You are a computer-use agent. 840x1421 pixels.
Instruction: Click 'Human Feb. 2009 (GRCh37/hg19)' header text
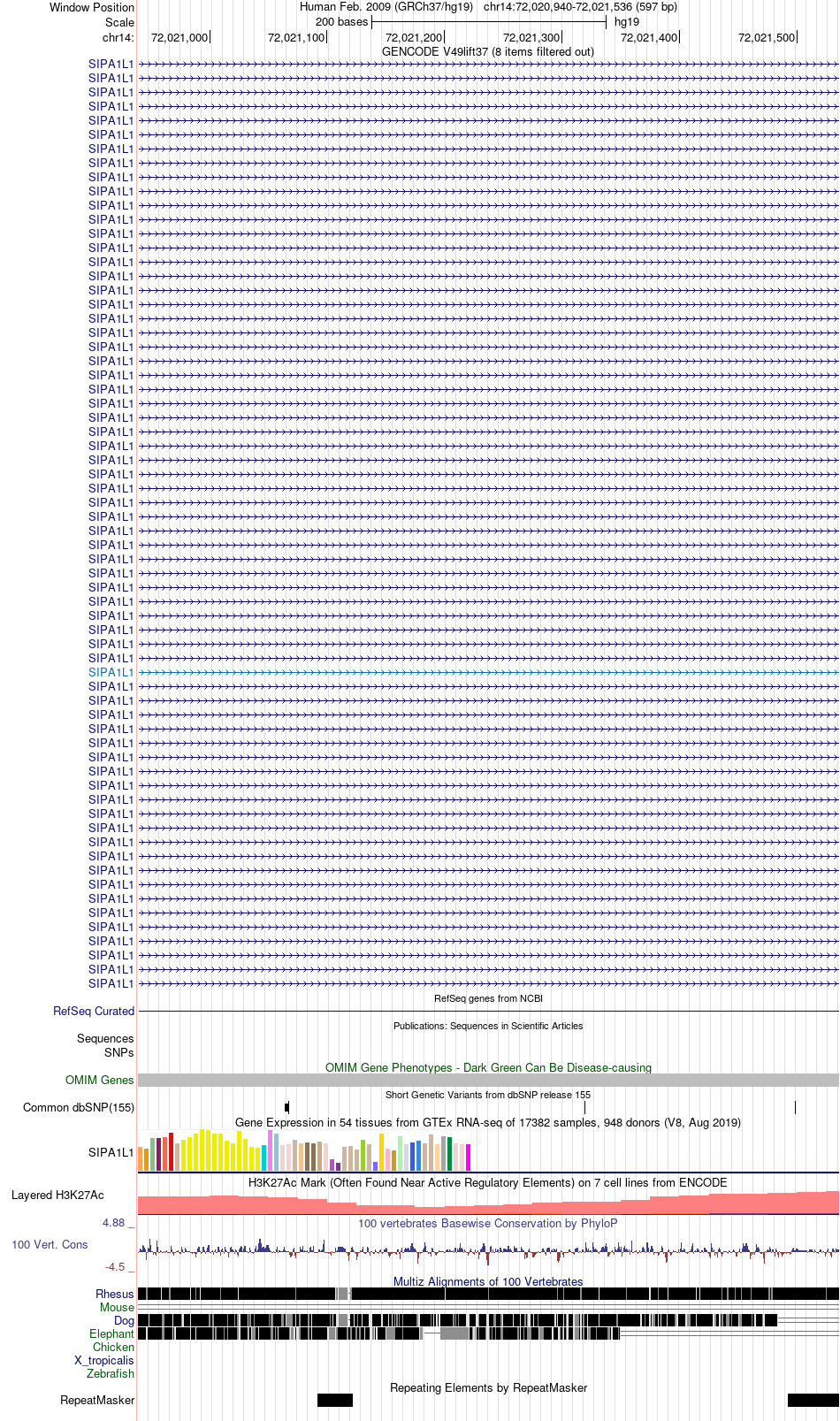point(386,6)
